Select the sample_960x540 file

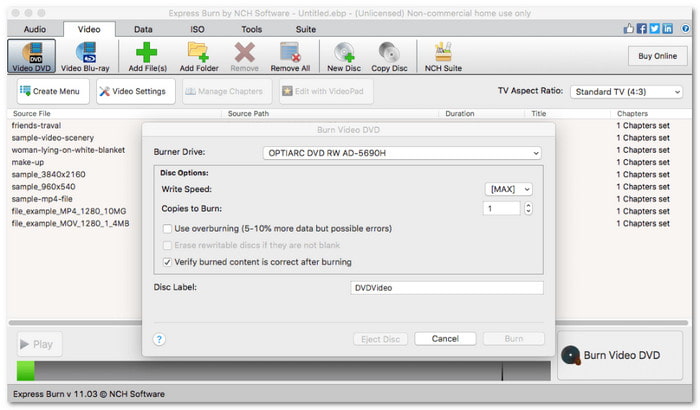(43, 187)
